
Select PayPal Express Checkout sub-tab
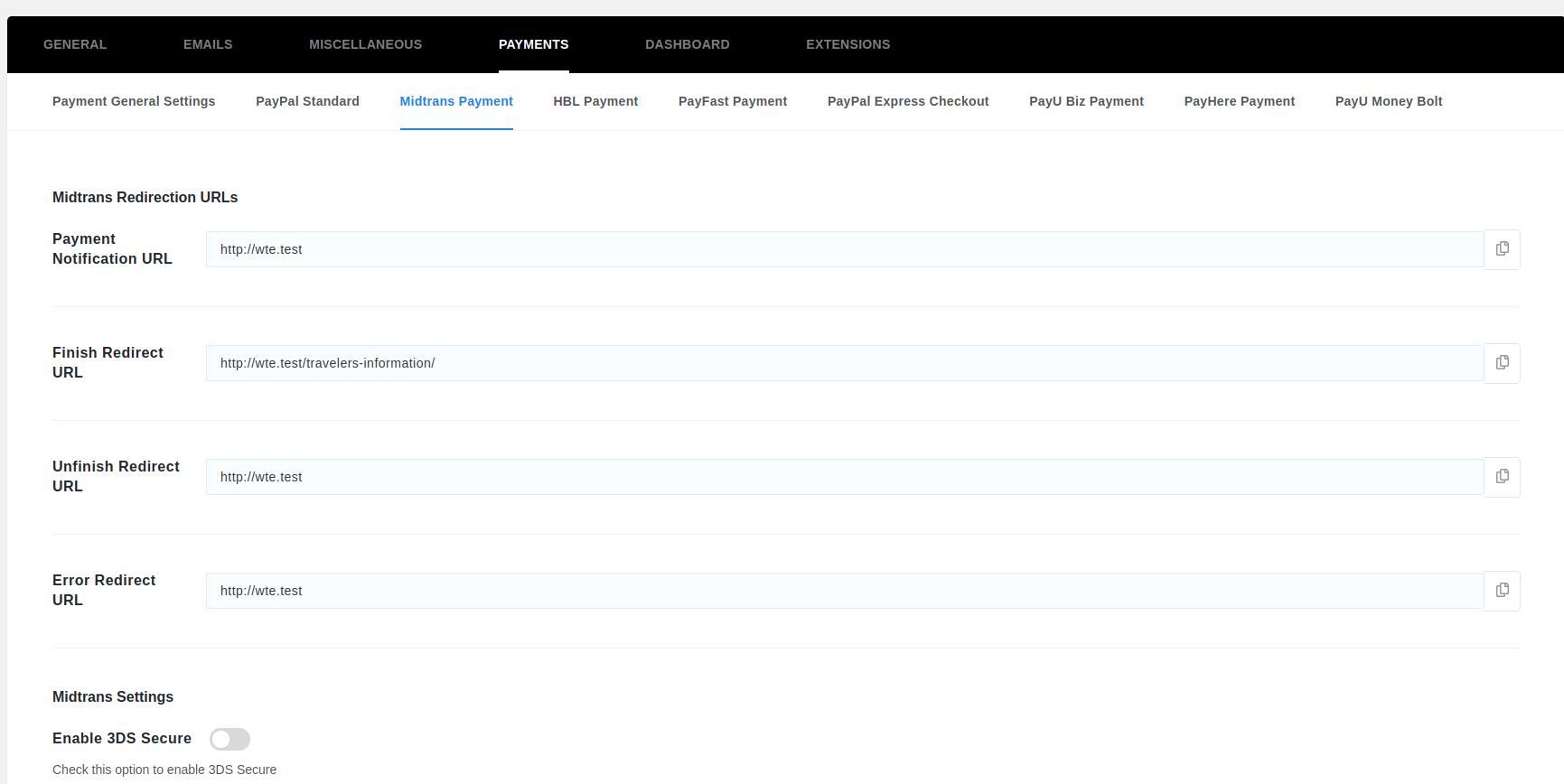pyautogui.click(x=908, y=101)
